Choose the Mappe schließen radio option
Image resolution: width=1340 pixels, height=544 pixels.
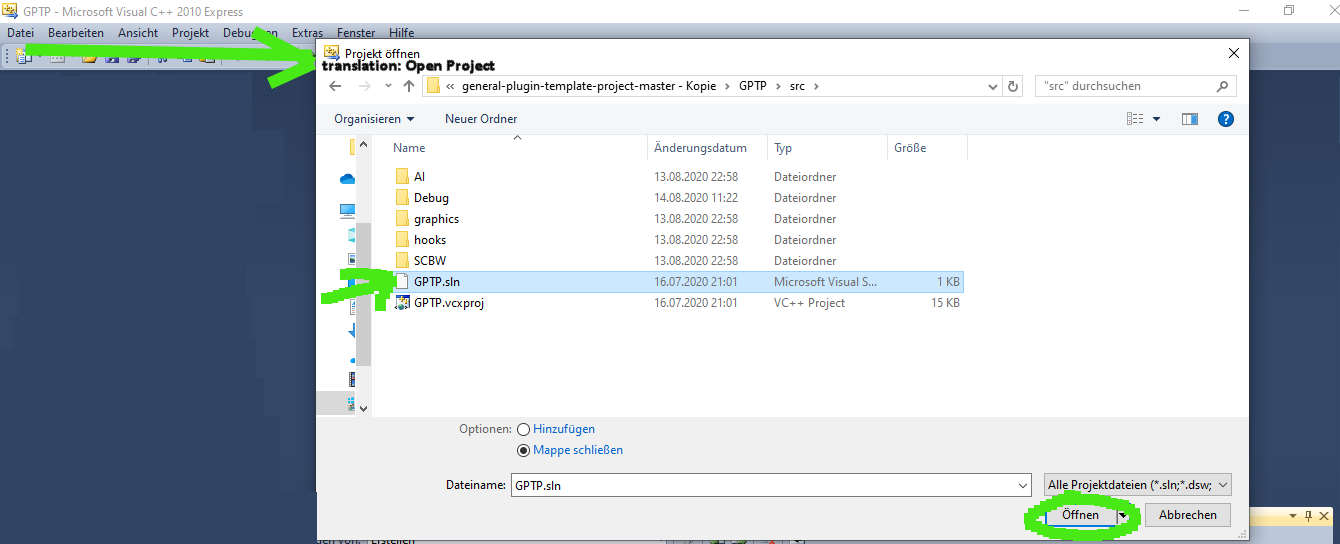click(x=523, y=450)
